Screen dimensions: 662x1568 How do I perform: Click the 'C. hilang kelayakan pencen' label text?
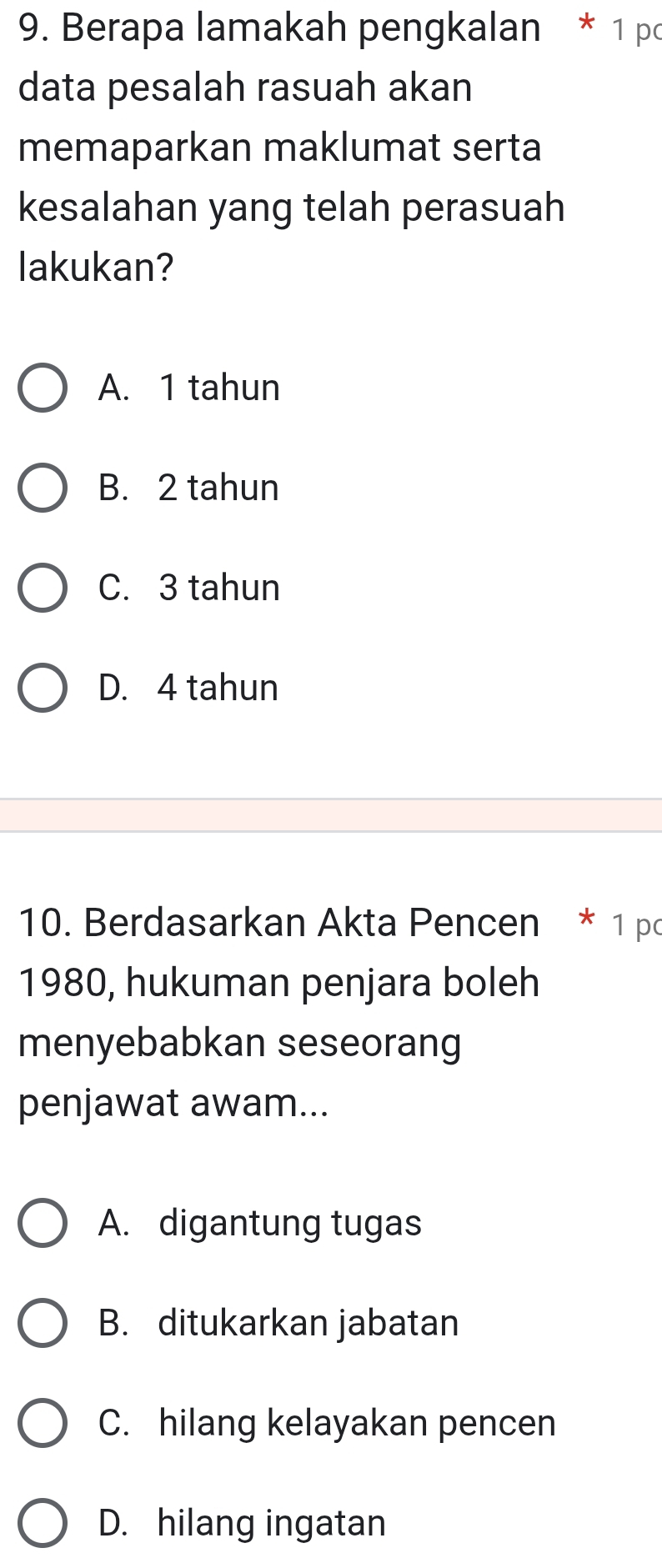(x=327, y=1424)
